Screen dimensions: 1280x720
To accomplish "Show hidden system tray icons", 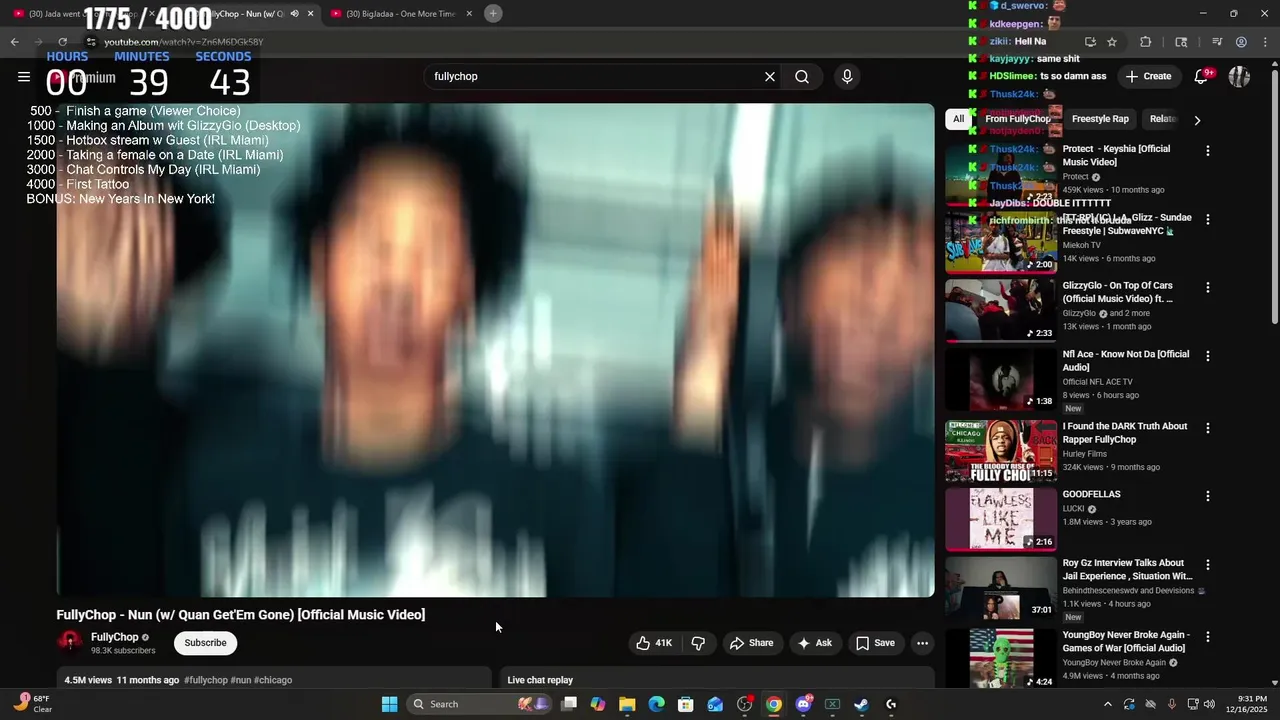I will coord(1107,704).
